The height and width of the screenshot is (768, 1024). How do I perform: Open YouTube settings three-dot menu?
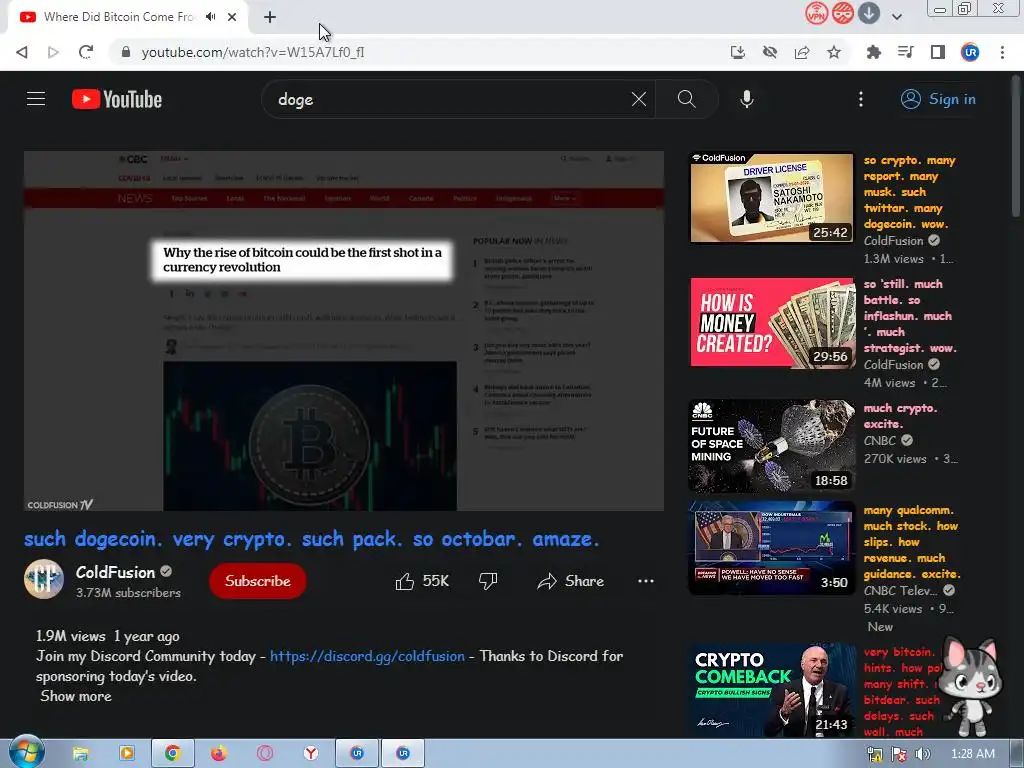click(x=861, y=99)
